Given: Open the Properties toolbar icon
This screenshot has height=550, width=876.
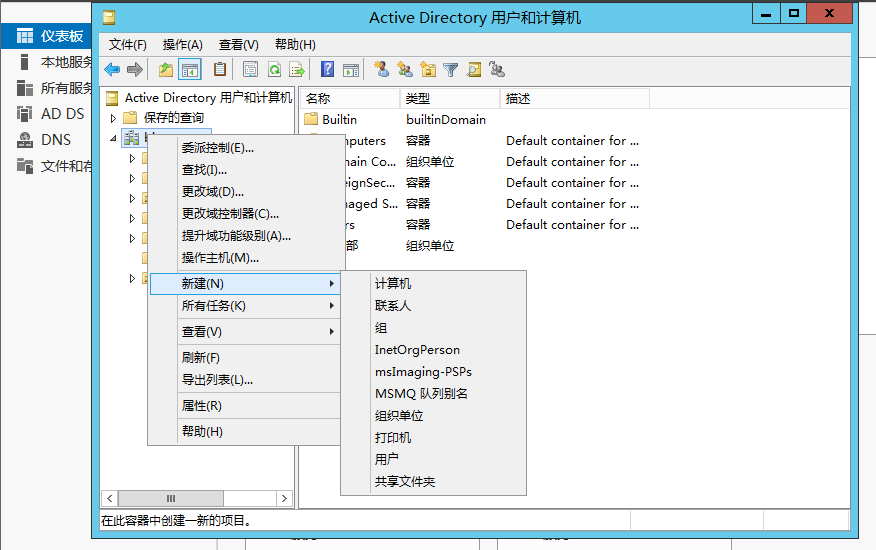Looking at the screenshot, I should click(250, 70).
